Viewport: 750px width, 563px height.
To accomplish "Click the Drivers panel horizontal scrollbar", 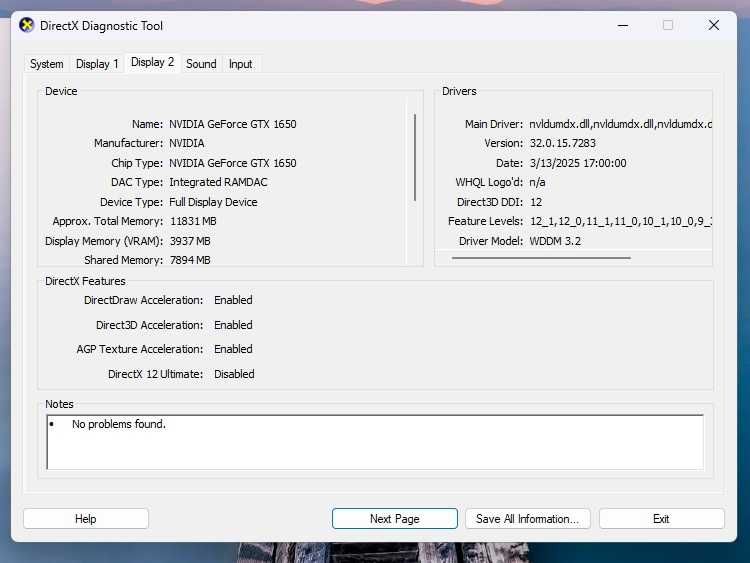I will (541, 258).
